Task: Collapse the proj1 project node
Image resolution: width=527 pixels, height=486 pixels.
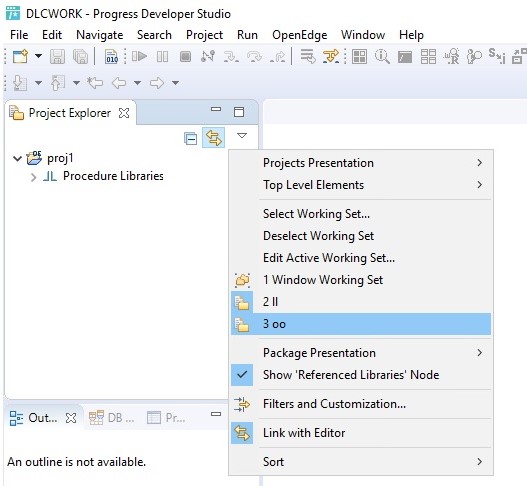Action: point(17,158)
